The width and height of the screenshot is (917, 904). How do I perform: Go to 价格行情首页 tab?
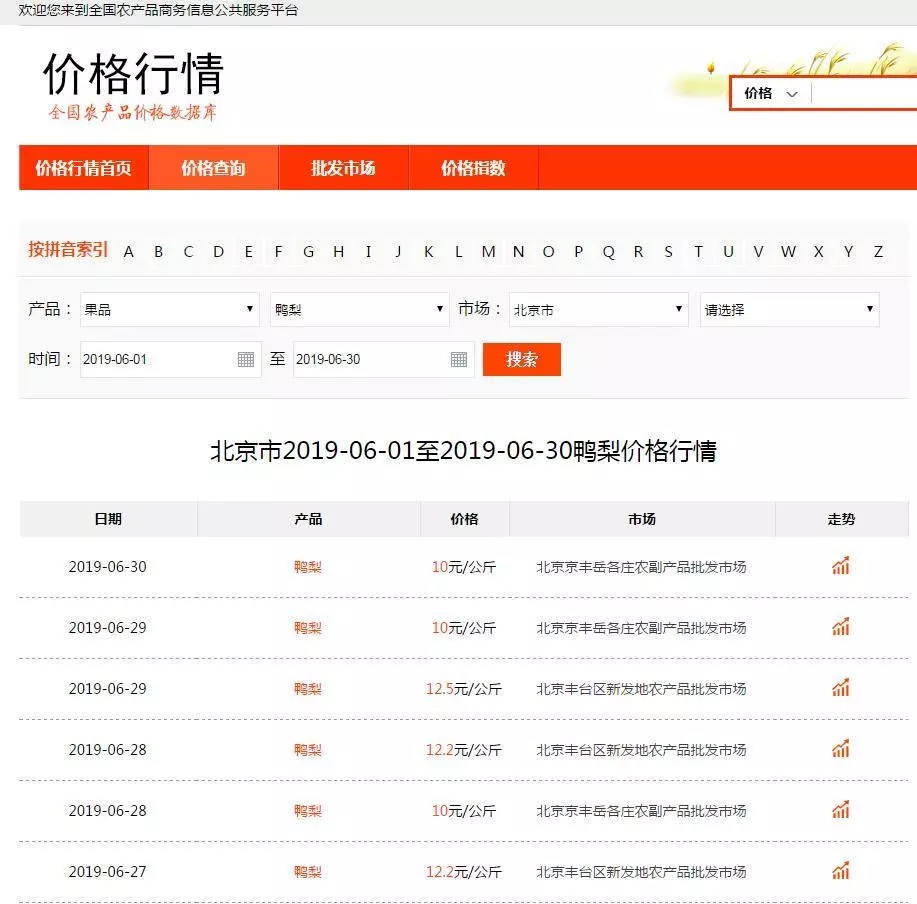point(83,168)
